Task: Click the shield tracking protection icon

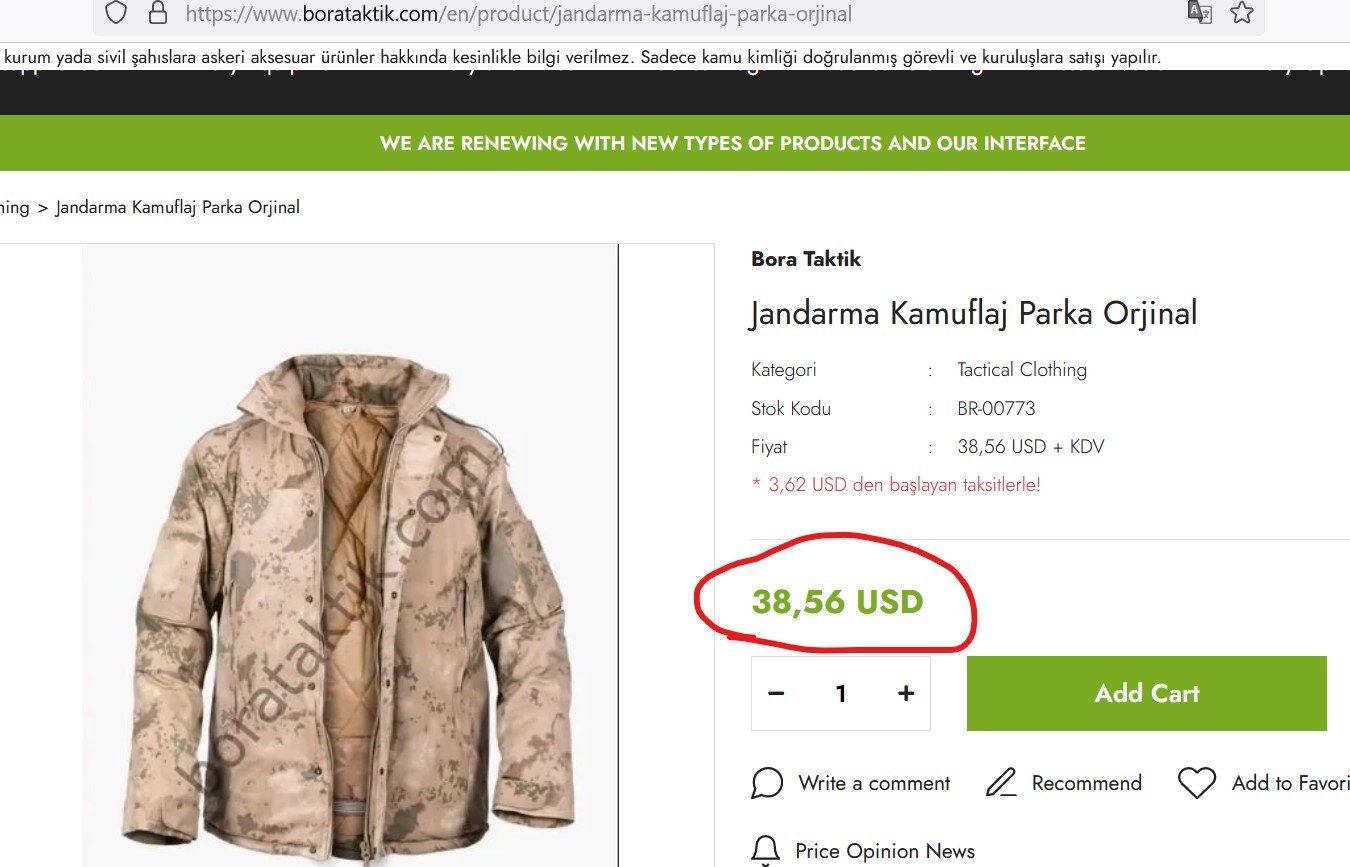Action: pyautogui.click(x=117, y=13)
